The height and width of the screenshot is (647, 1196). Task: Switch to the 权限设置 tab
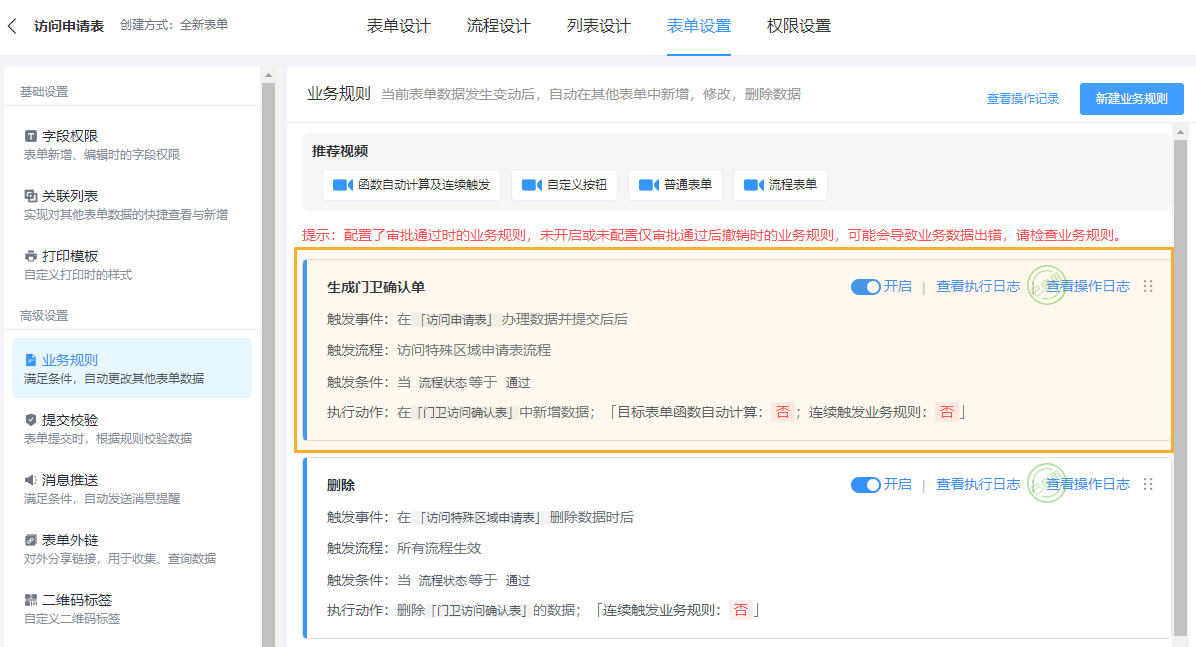[x=797, y=26]
